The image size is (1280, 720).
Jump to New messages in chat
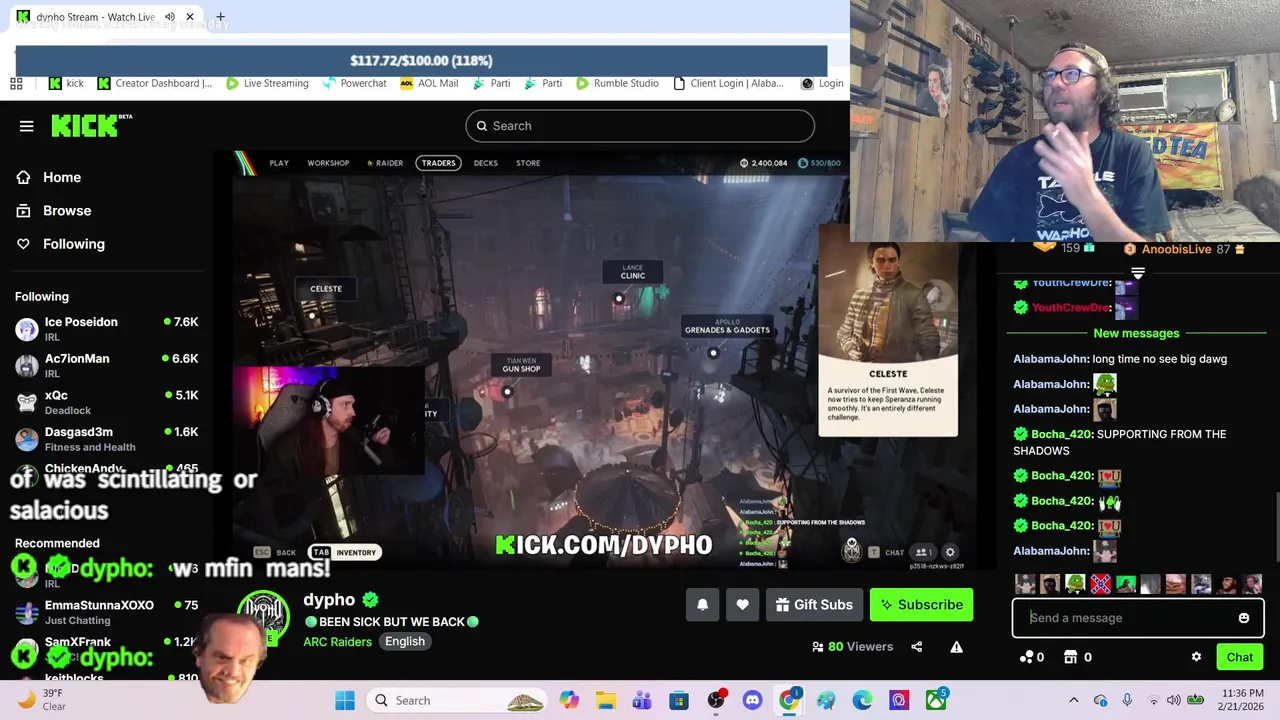tap(1136, 333)
